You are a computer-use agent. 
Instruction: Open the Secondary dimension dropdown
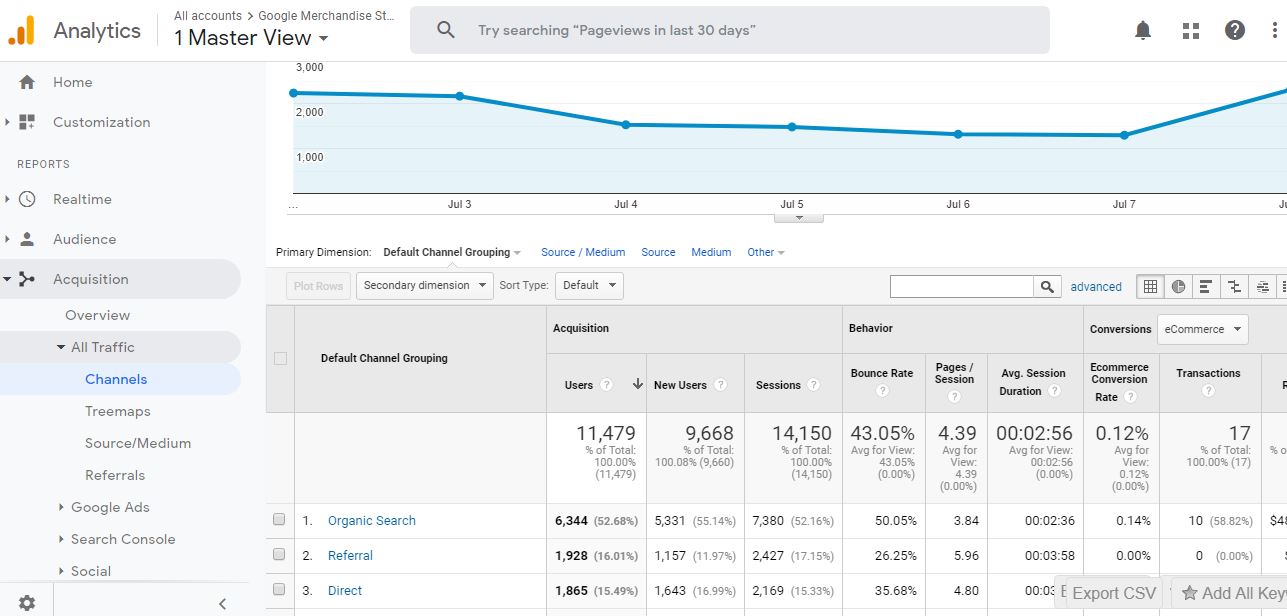click(x=424, y=286)
